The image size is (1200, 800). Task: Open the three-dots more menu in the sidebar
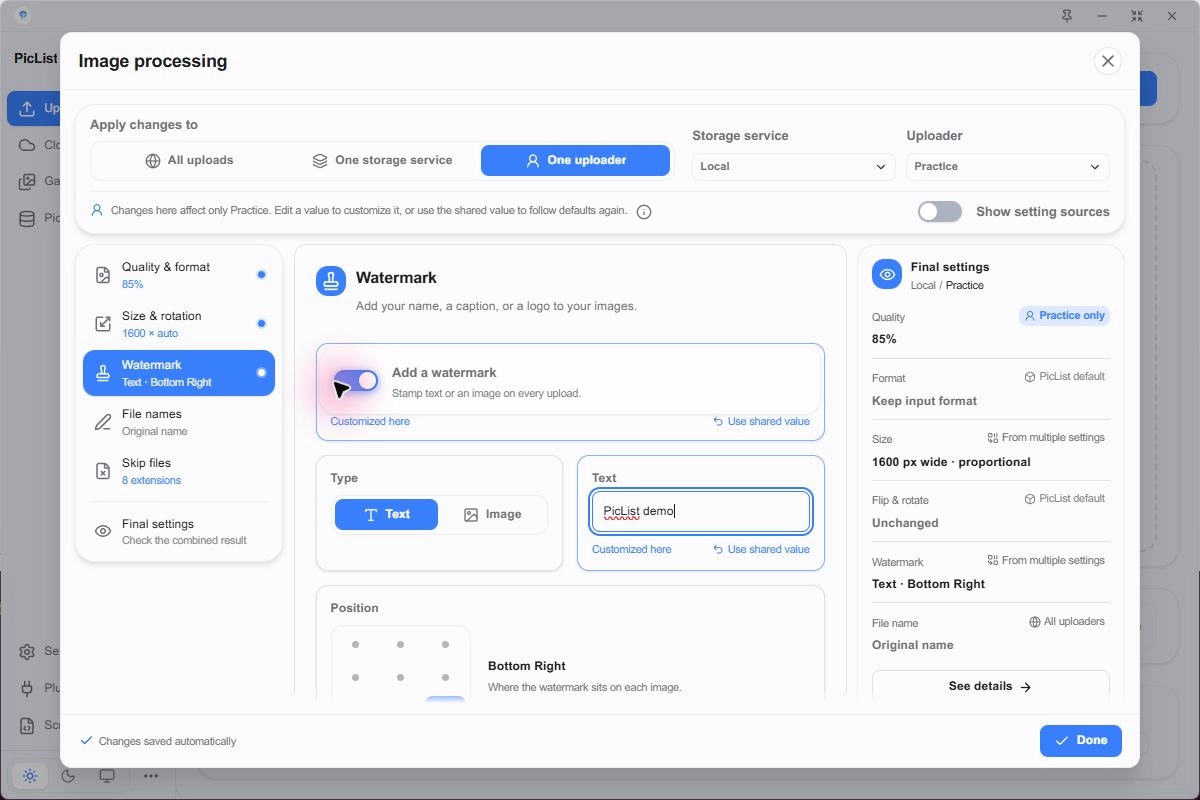click(x=151, y=776)
